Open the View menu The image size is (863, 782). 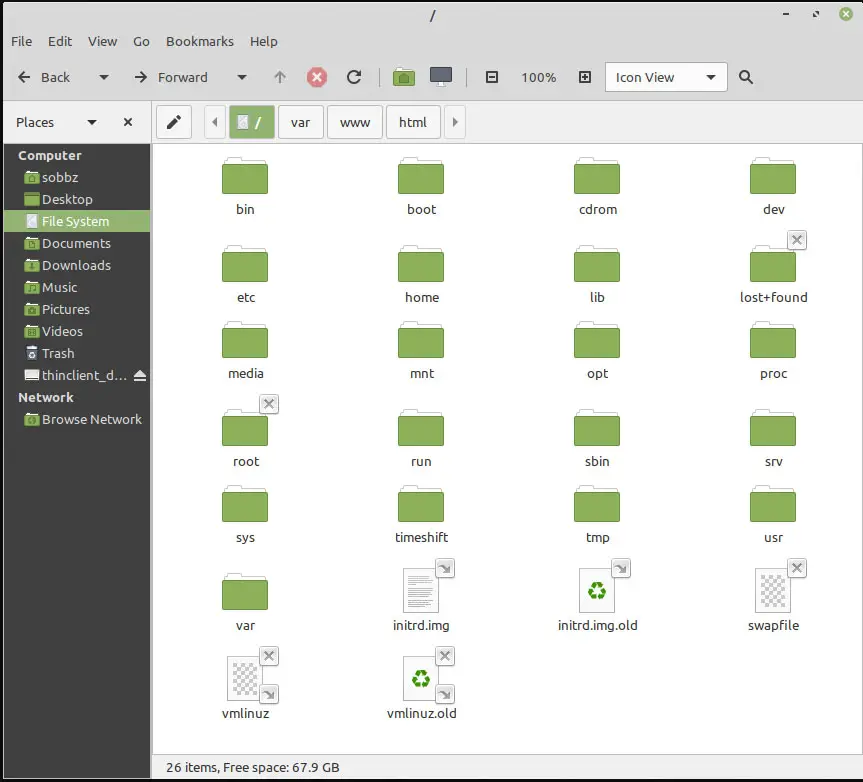(102, 41)
